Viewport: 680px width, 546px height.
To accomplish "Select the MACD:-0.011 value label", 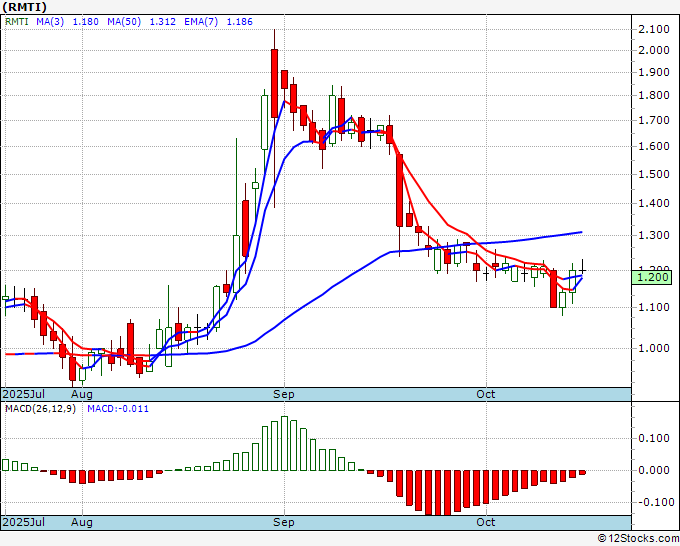I will tap(118, 409).
